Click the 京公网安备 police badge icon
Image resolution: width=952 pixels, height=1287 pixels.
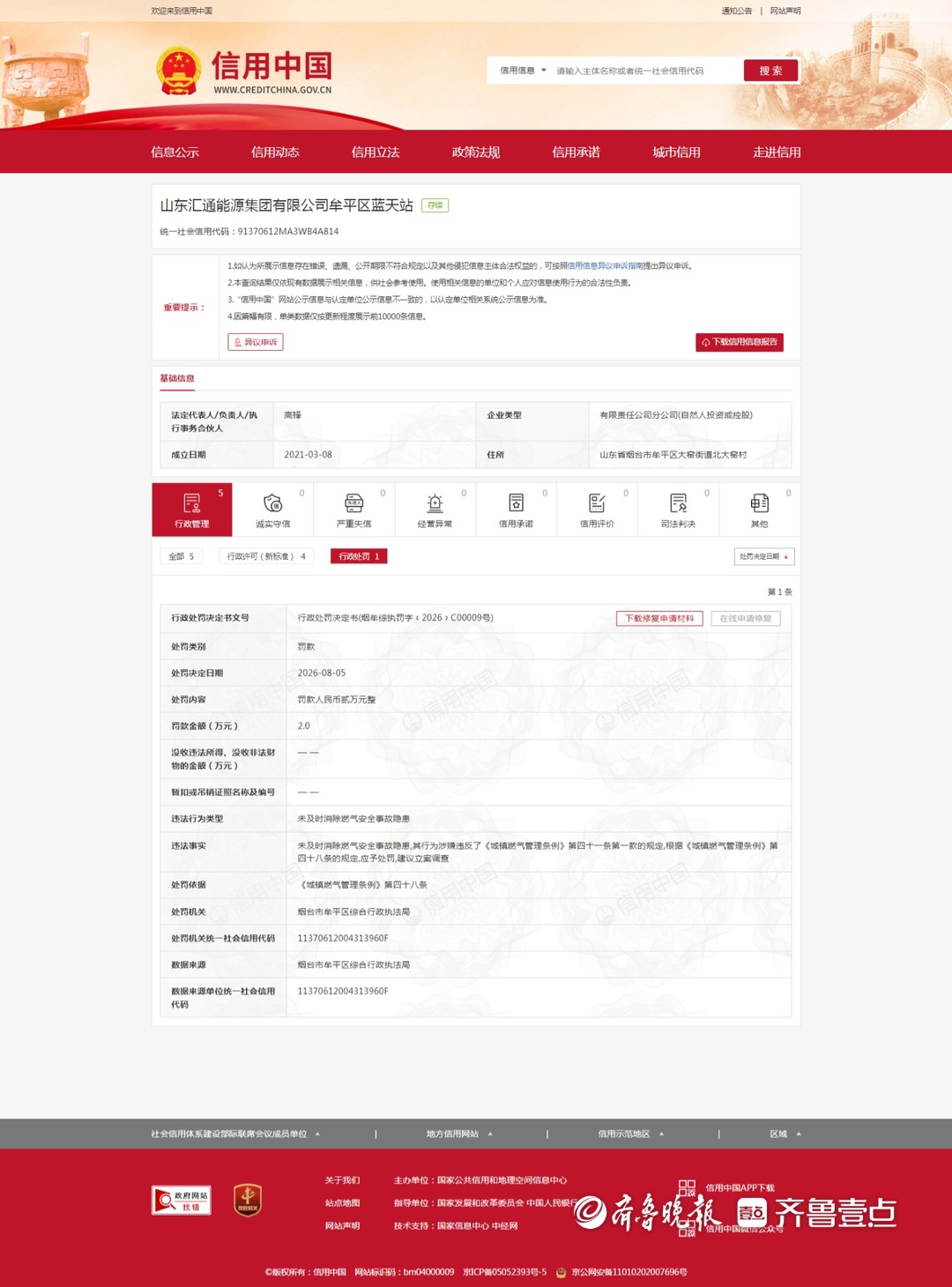pos(561,1272)
